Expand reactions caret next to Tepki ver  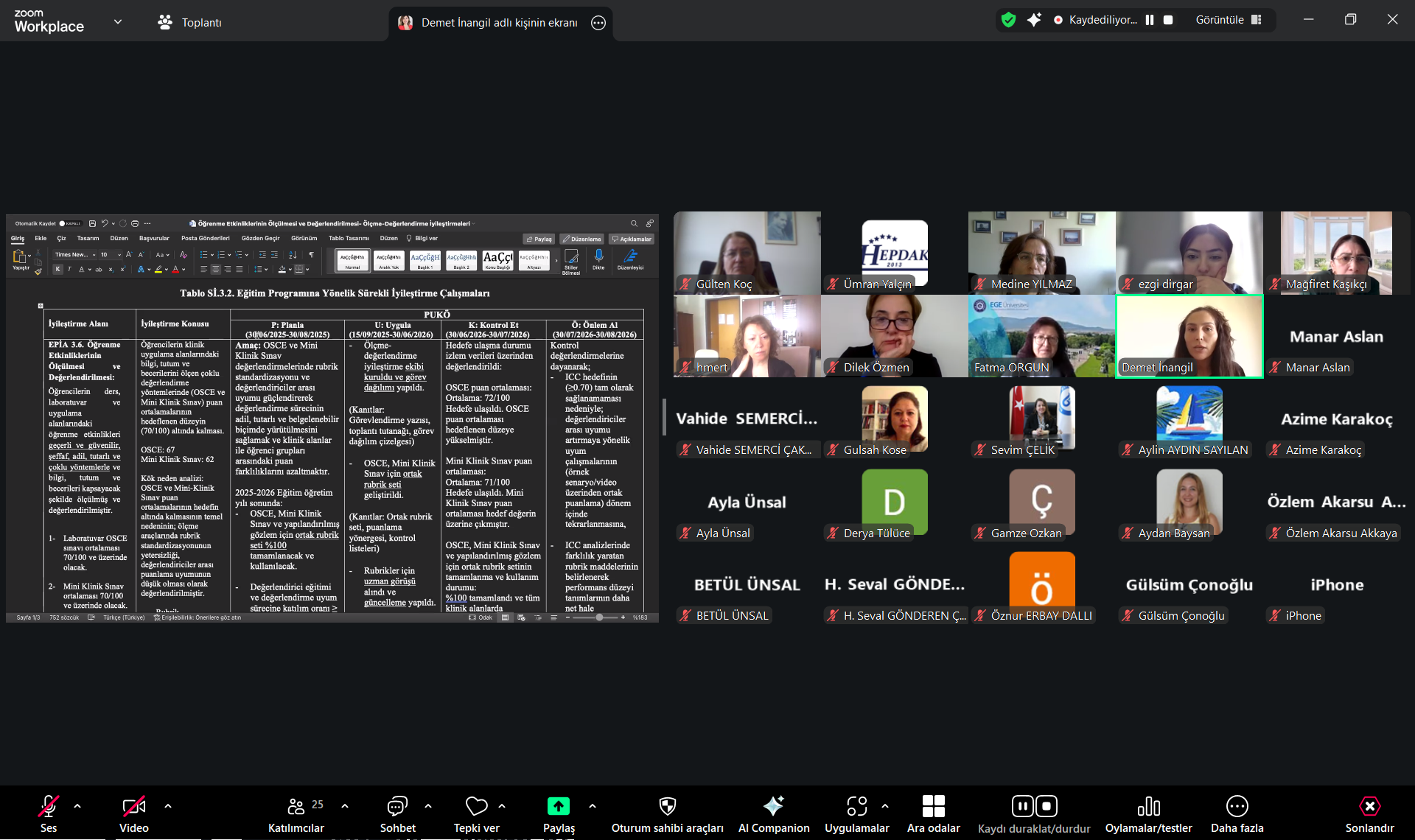(502, 806)
